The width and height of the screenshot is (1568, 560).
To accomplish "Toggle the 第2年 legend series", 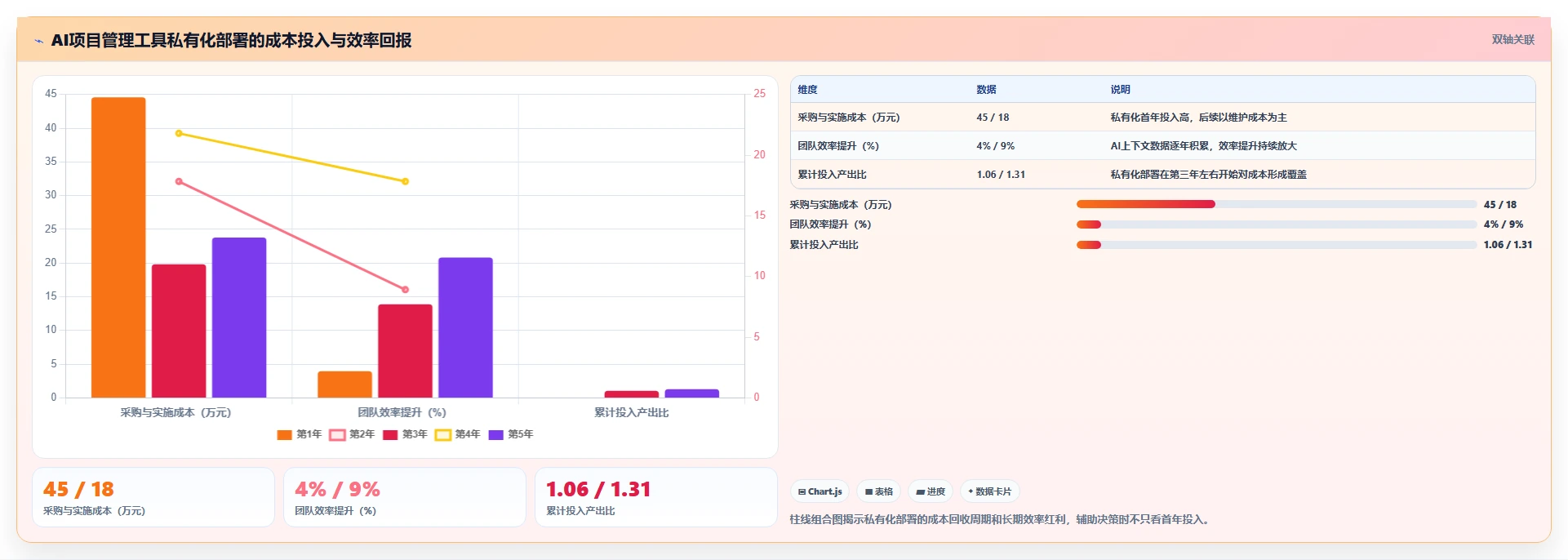I will 353,434.
